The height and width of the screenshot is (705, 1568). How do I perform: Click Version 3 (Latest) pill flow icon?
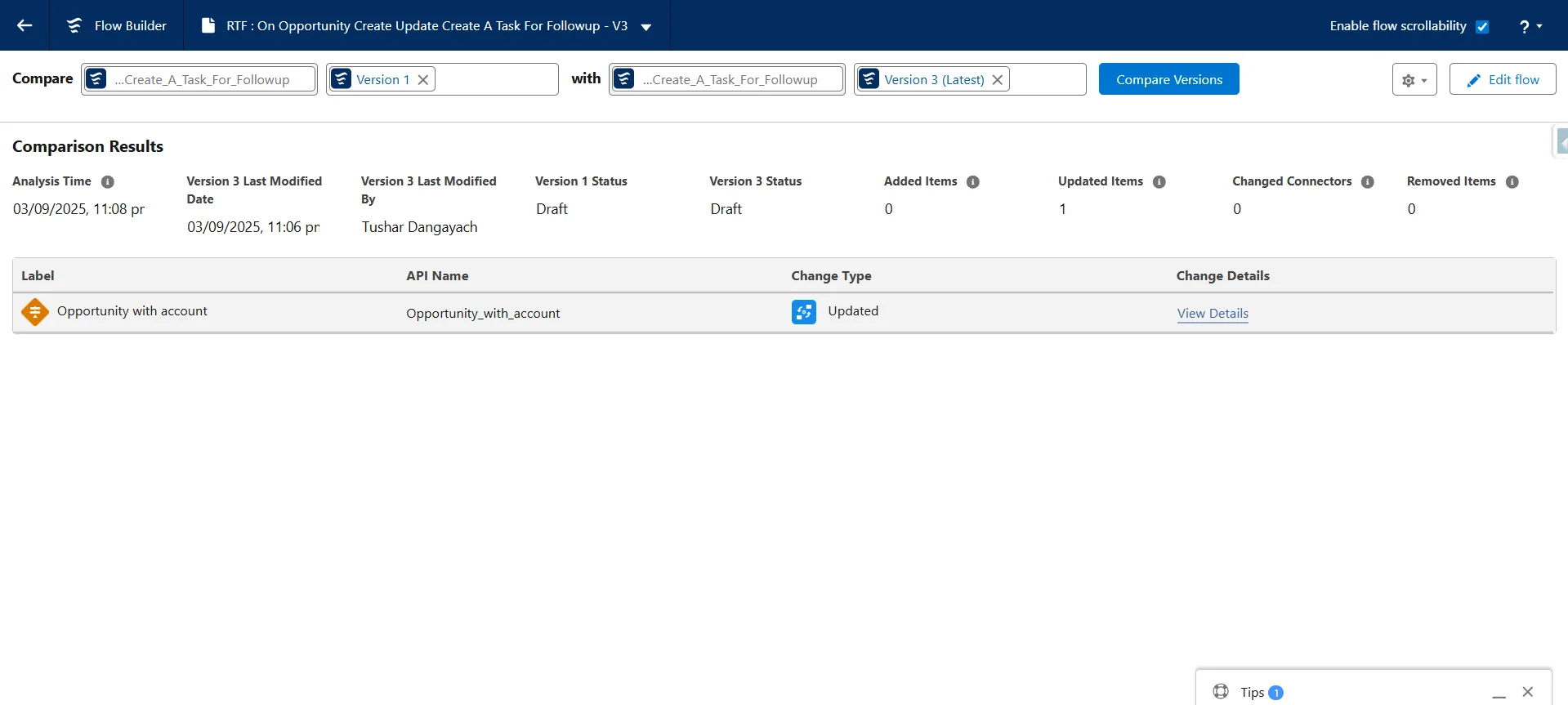pyautogui.click(x=869, y=79)
